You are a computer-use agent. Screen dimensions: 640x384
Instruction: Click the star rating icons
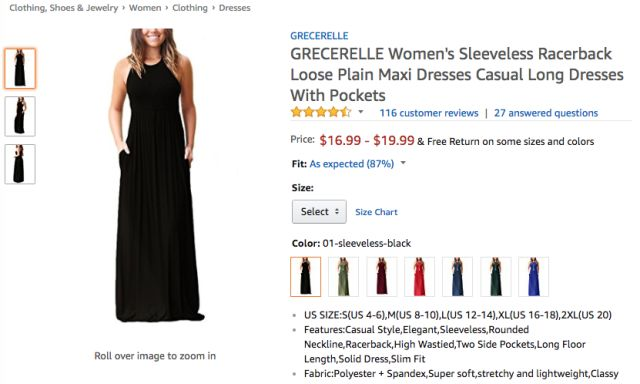click(x=321, y=112)
